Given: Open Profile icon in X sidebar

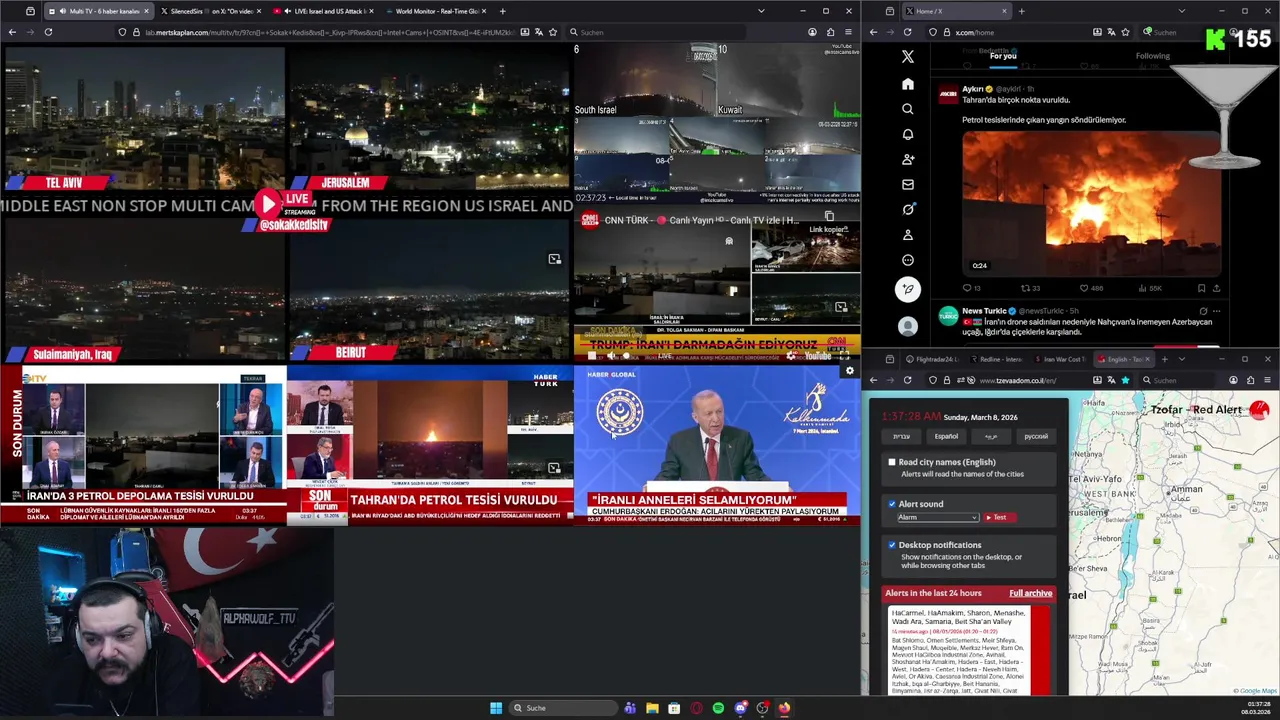Looking at the screenshot, I should click(x=907, y=235).
